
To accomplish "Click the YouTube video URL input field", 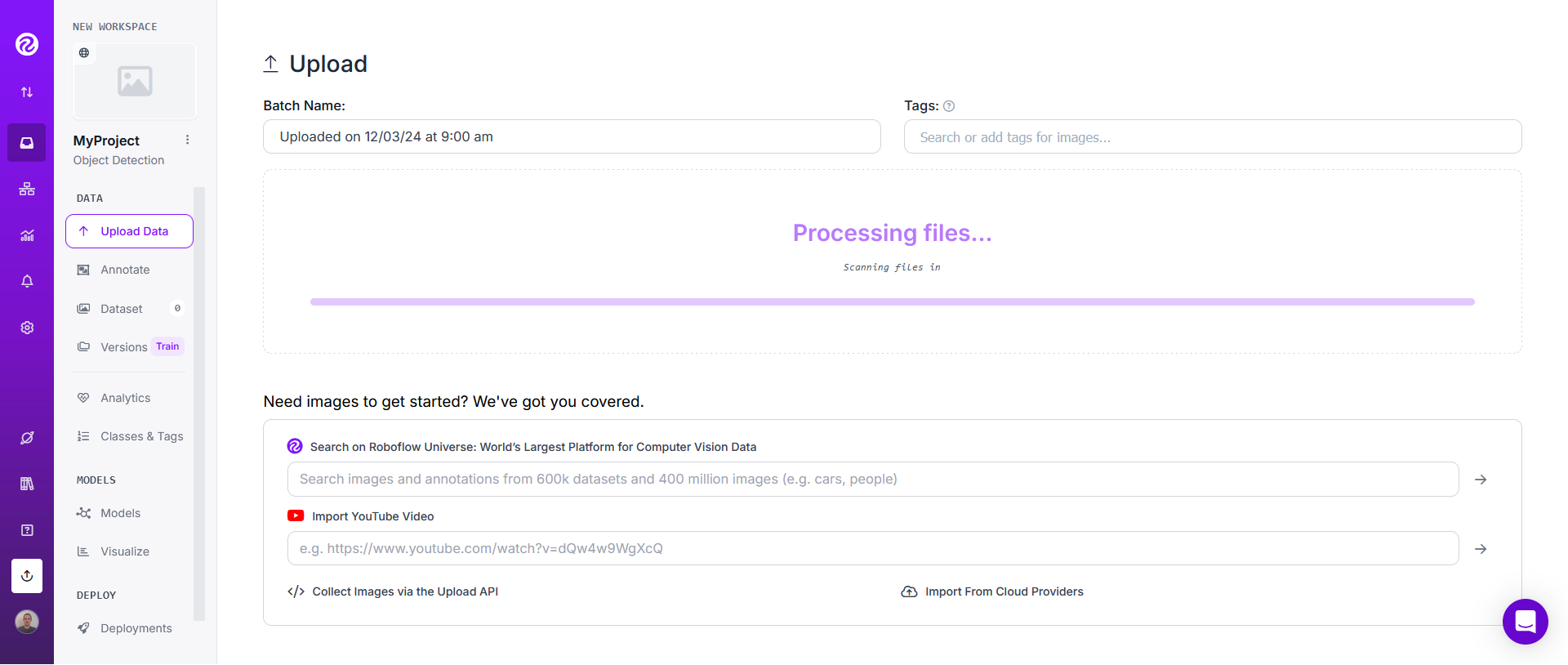I will [x=873, y=548].
